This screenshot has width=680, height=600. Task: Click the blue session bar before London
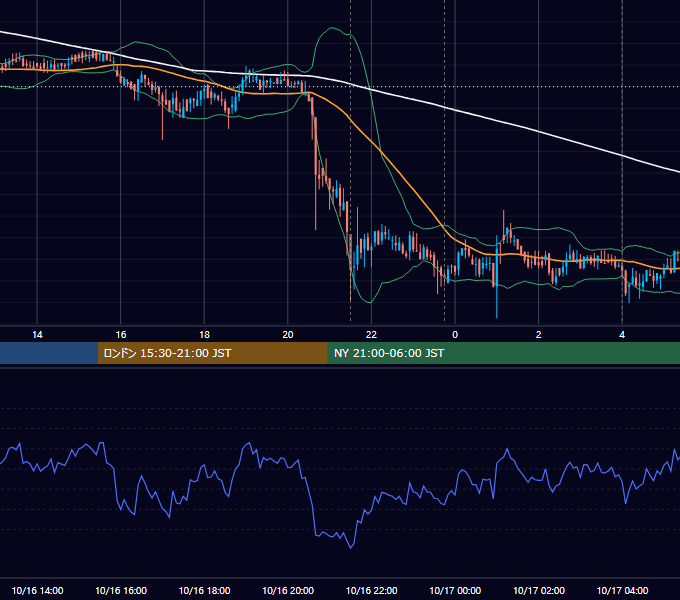tap(49, 353)
